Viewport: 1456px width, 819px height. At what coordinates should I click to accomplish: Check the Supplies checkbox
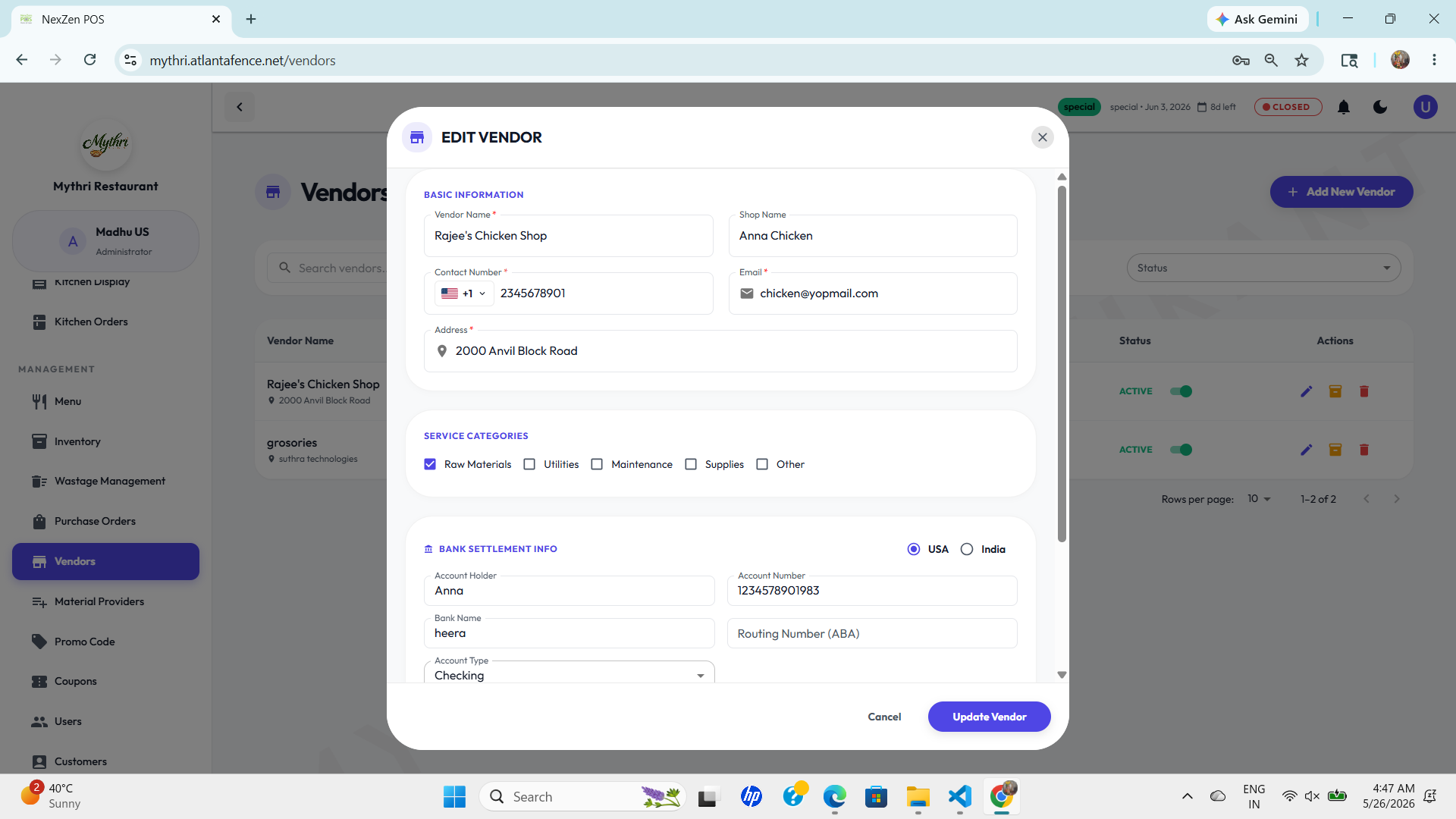pyautogui.click(x=691, y=464)
